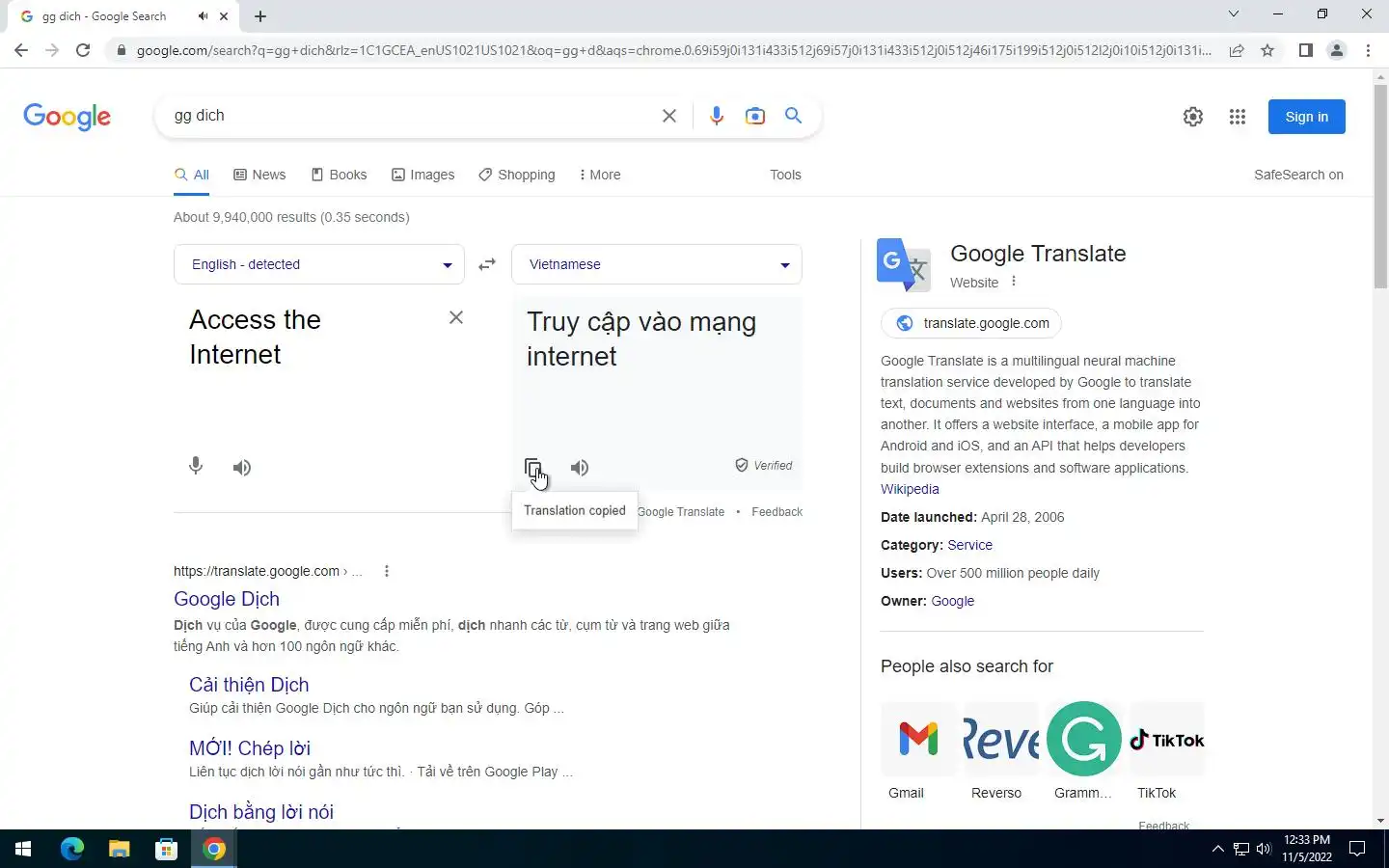This screenshot has width=1389, height=868.
Task: Clear the source text Access the Internet
Action: pyautogui.click(x=456, y=317)
